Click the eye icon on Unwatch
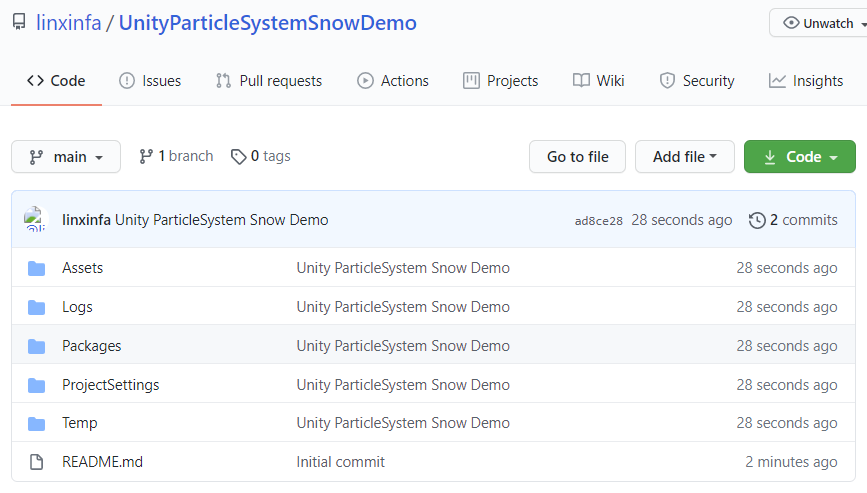 click(x=791, y=23)
